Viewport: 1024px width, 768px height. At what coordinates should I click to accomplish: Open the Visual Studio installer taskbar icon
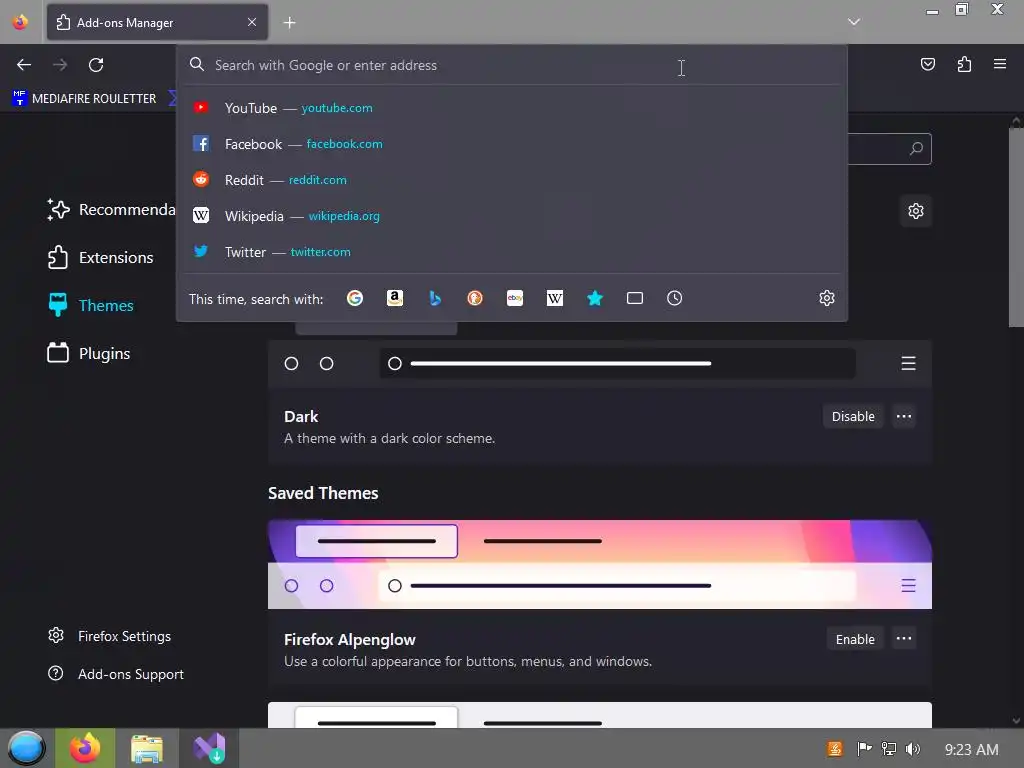pyautogui.click(x=209, y=748)
